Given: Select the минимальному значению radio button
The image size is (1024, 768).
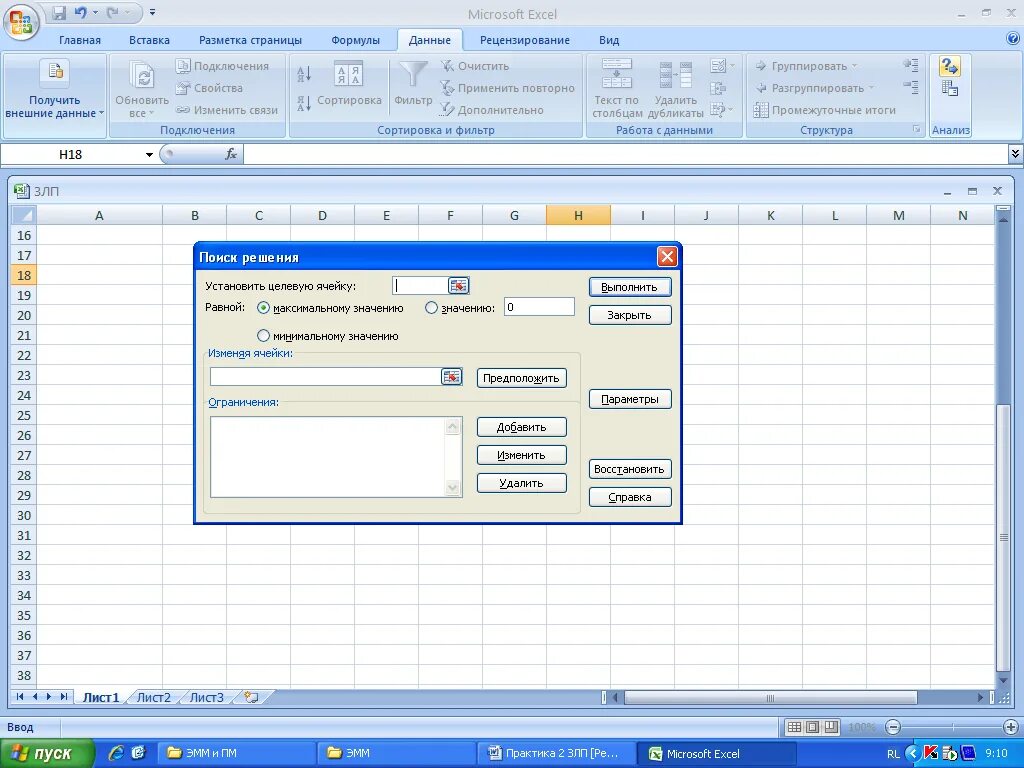Looking at the screenshot, I should click(263, 336).
